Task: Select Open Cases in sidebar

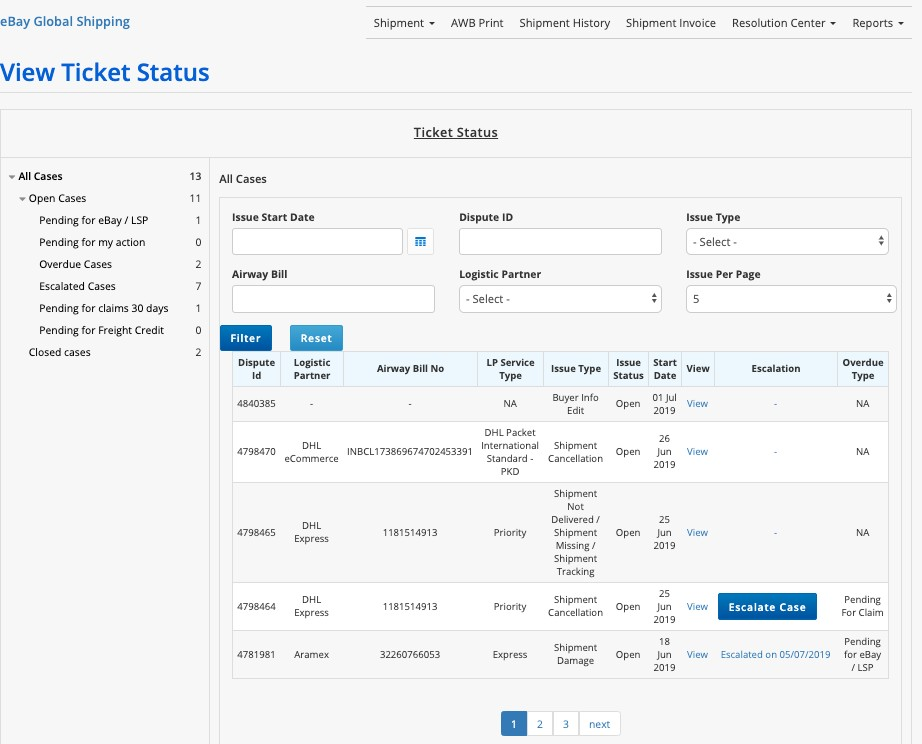Action: click(57, 198)
